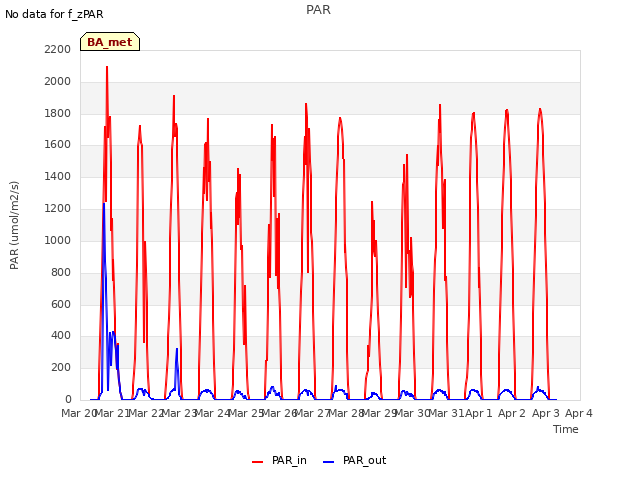Click the 800 y-axis tick label

pos(61,272)
